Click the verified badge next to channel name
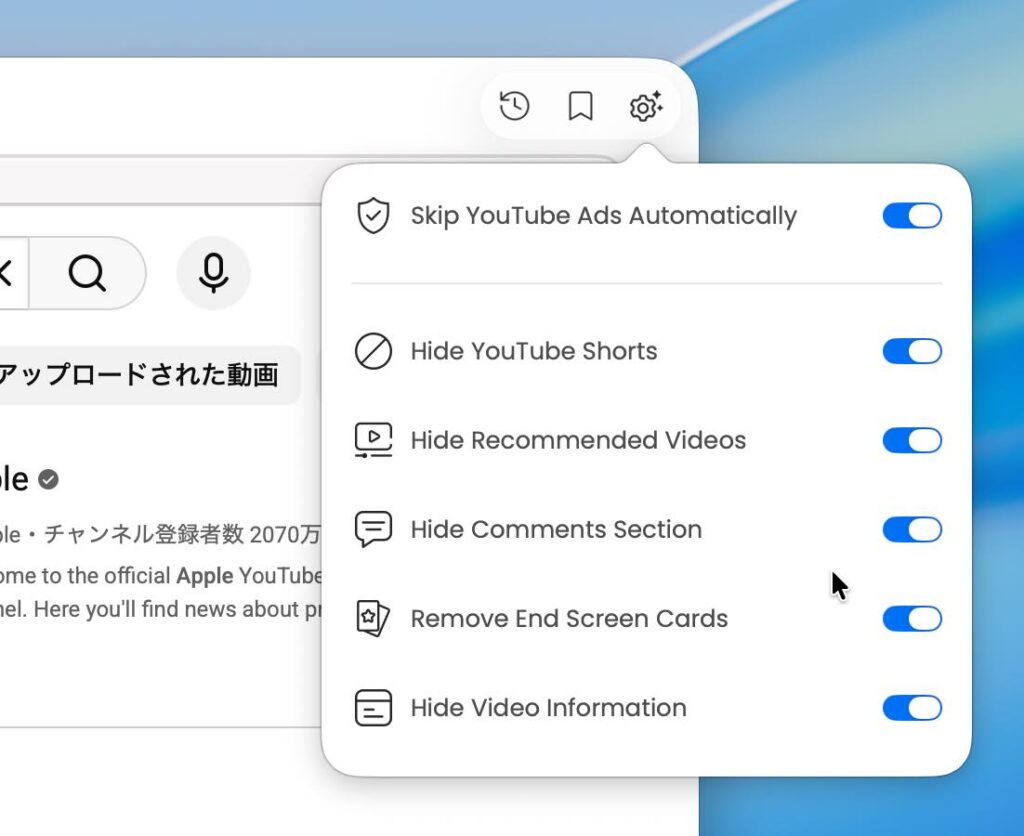This screenshot has height=836, width=1024. (48, 479)
